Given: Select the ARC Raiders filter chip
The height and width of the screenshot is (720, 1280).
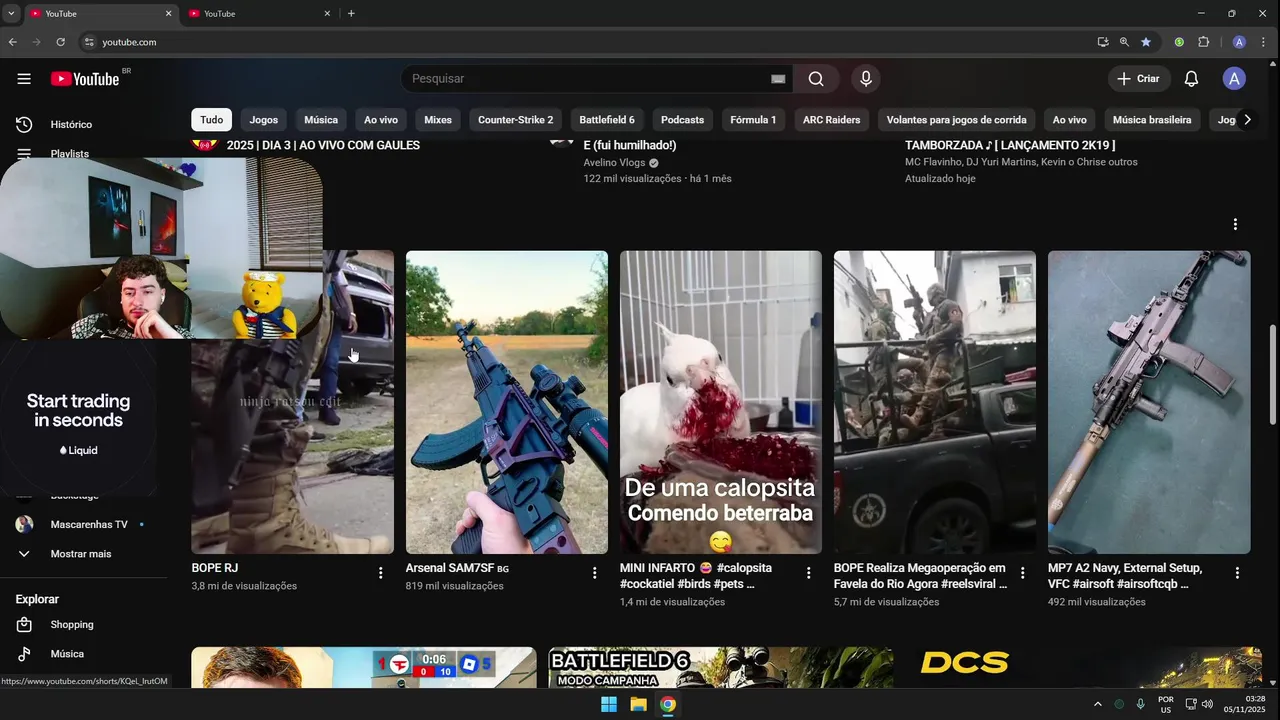Looking at the screenshot, I should tap(832, 119).
